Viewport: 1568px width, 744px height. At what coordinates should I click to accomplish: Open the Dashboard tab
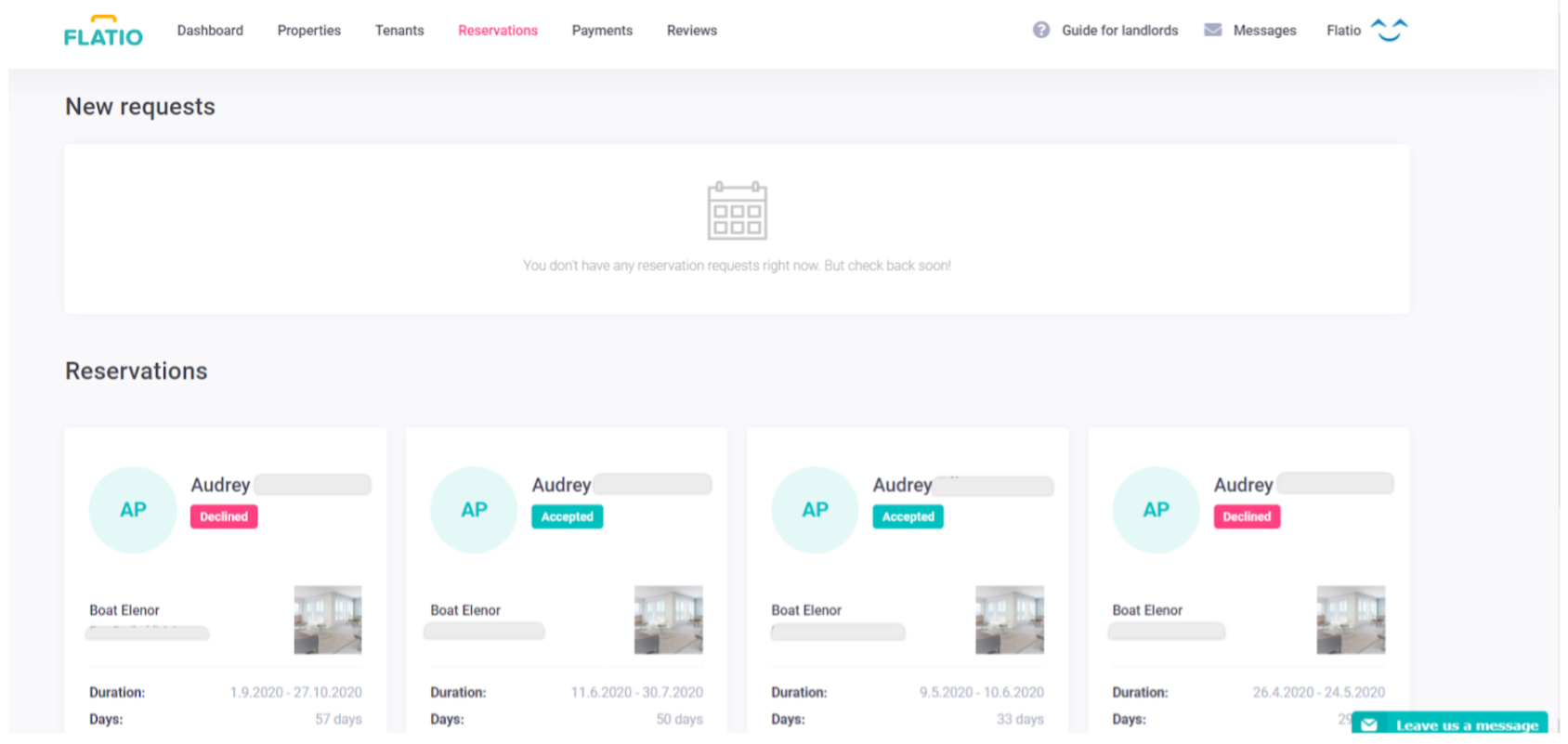pos(210,31)
